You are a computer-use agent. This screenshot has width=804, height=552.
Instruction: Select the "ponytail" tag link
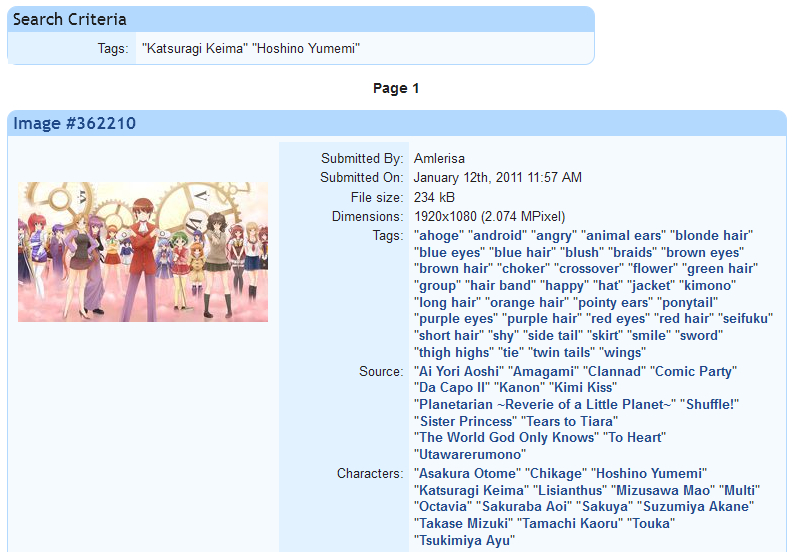point(687,302)
